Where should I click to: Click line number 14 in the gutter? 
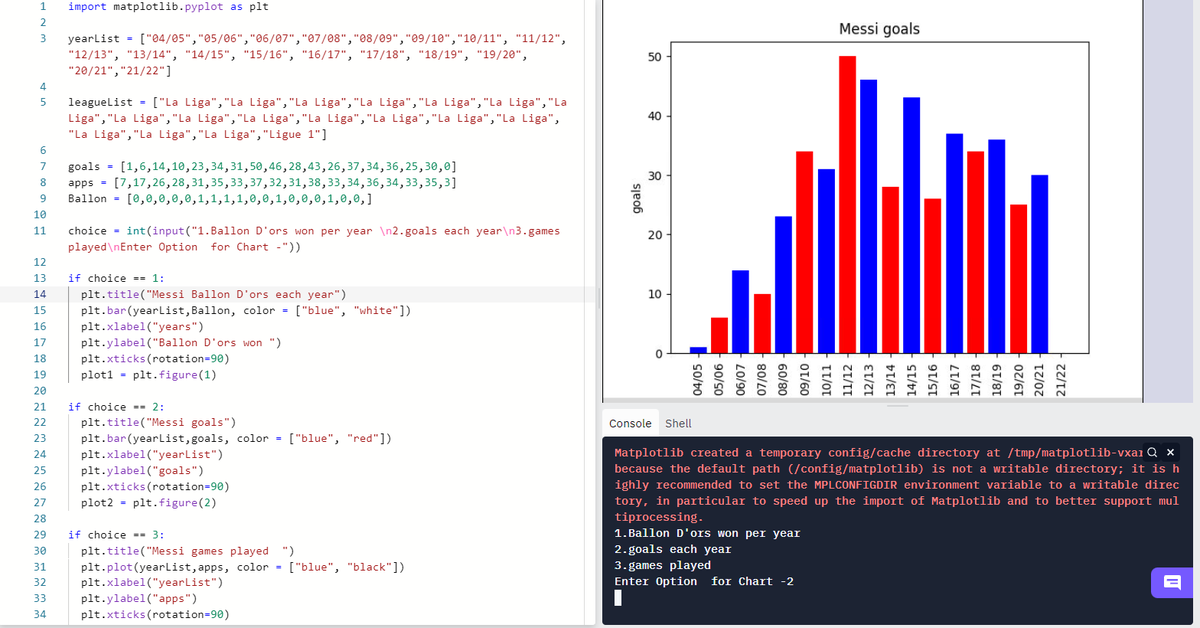click(x=41, y=294)
